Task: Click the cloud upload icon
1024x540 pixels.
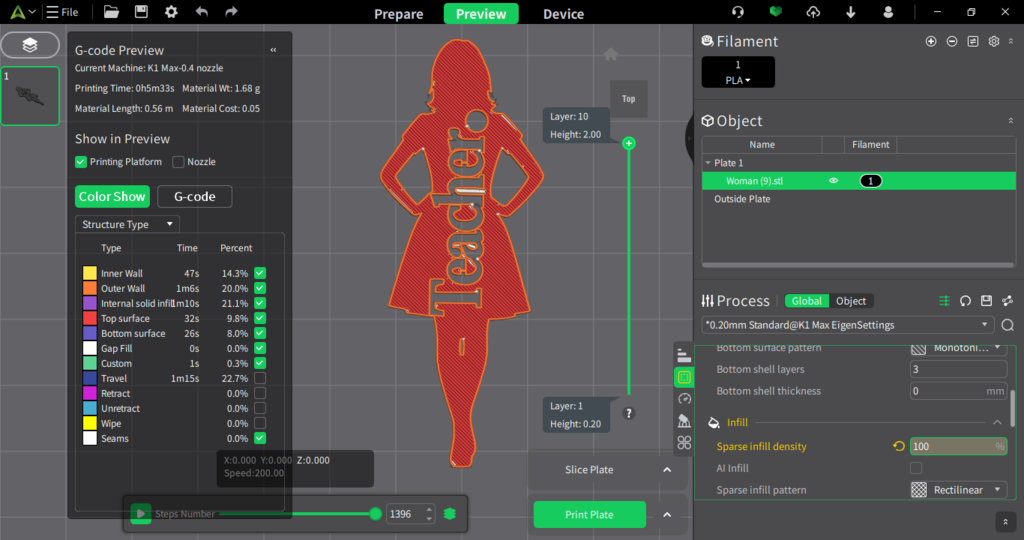Action: 813,12
